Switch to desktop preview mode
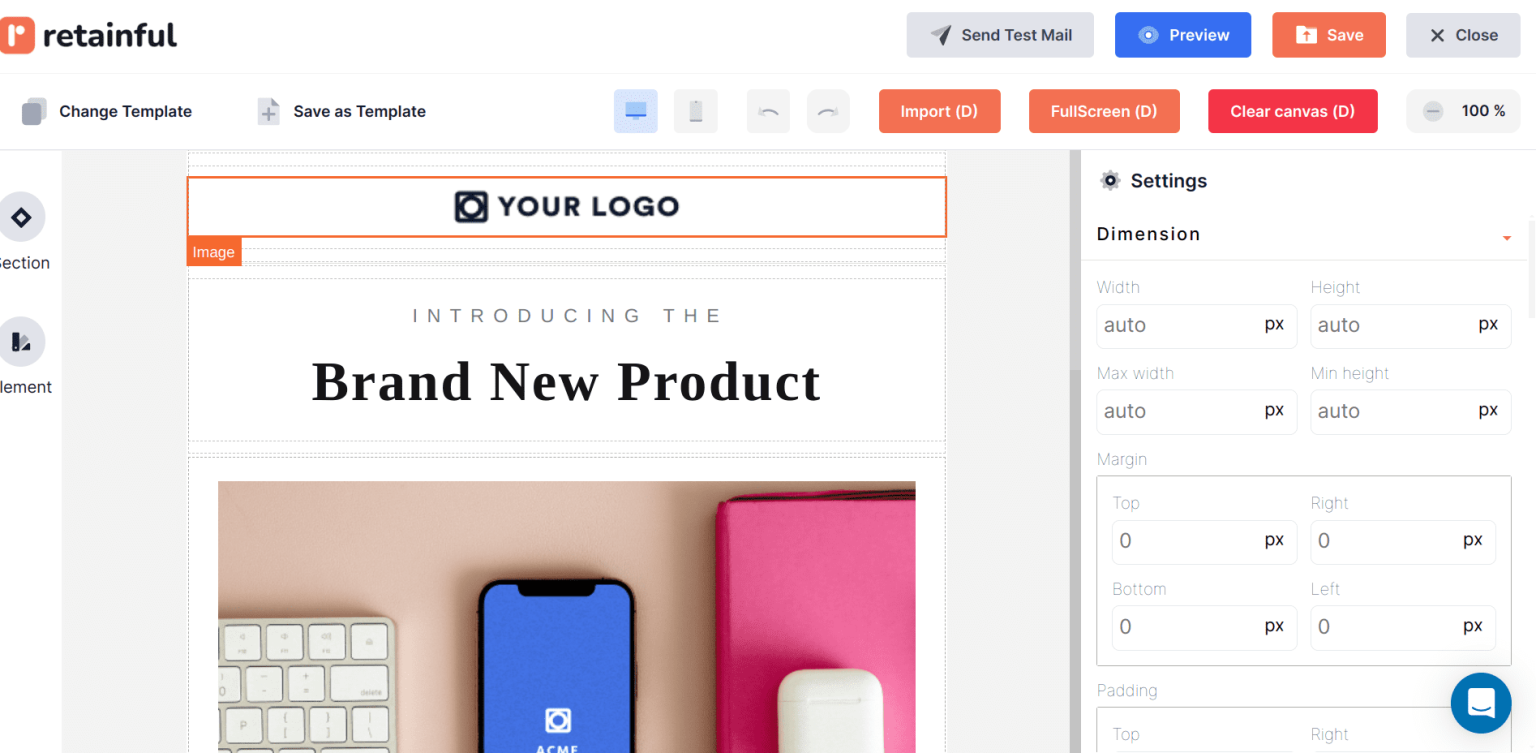 click(635, 111)
